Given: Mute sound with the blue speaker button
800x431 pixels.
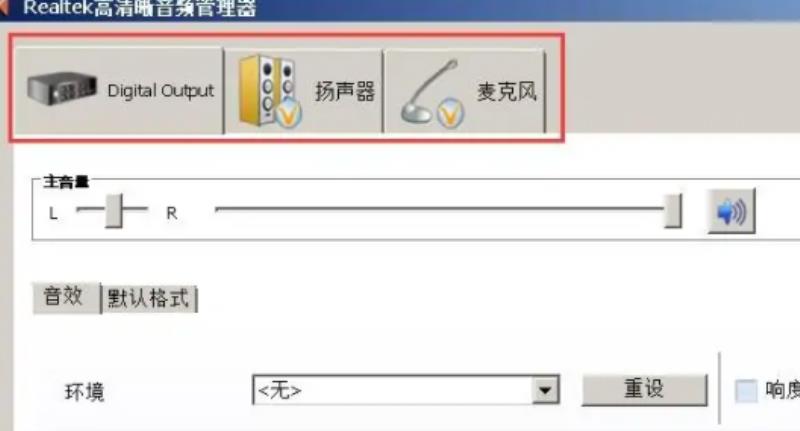Looking at the screenshot, I should pos(731,211).
